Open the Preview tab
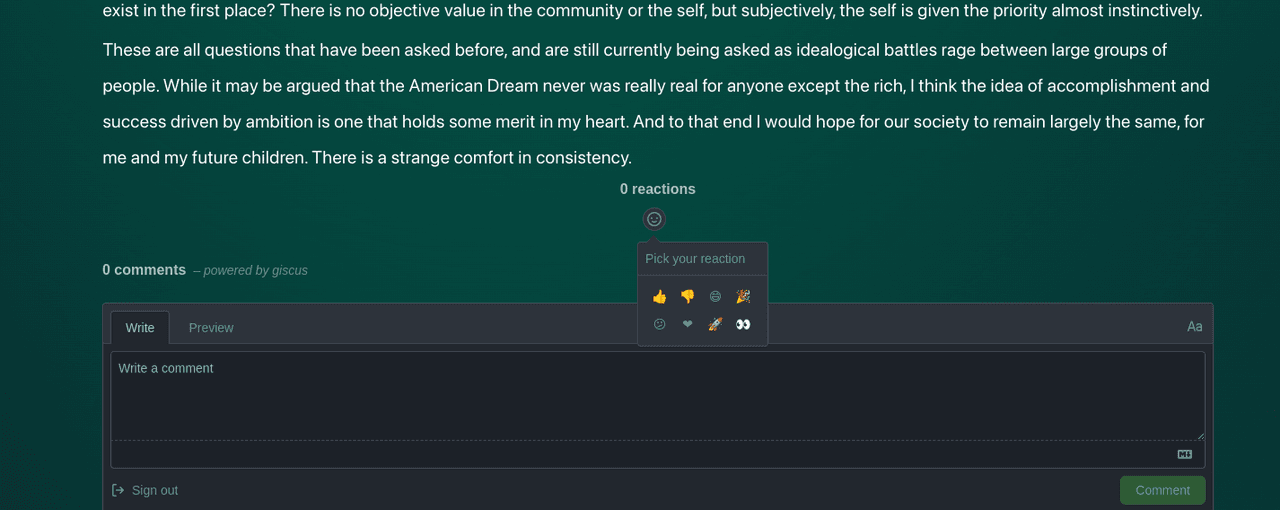The image size is (1280, 510). point(211,328)
